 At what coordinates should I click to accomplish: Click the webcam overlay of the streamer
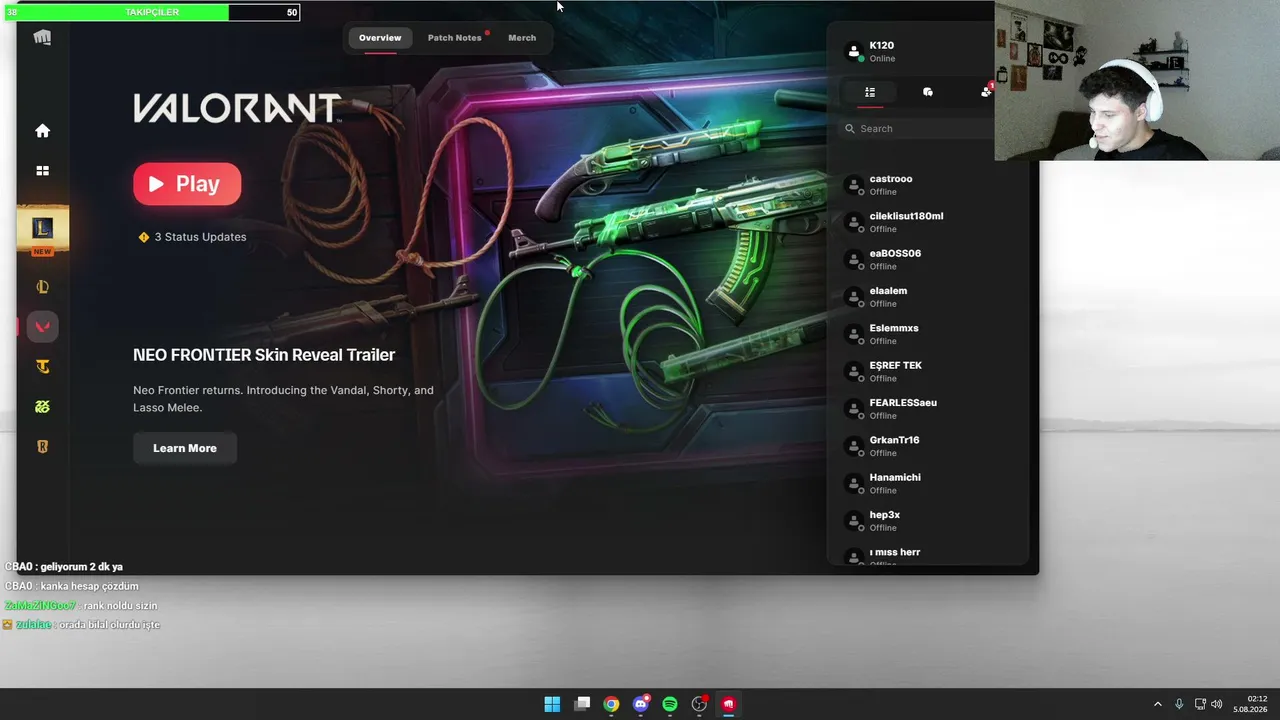(1137, 80)
